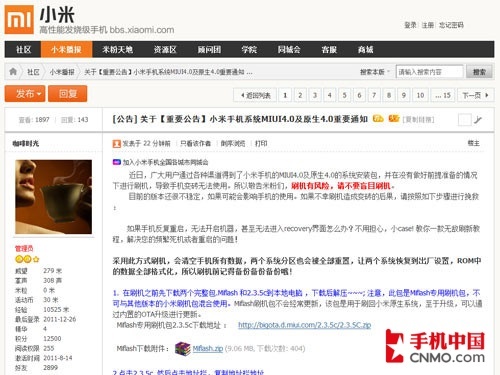Screen dimensions: 500x375
Task: Open the 加入小米手机全国各城市同城会 link
Action: pyautogui.click(x=165, y=162)
